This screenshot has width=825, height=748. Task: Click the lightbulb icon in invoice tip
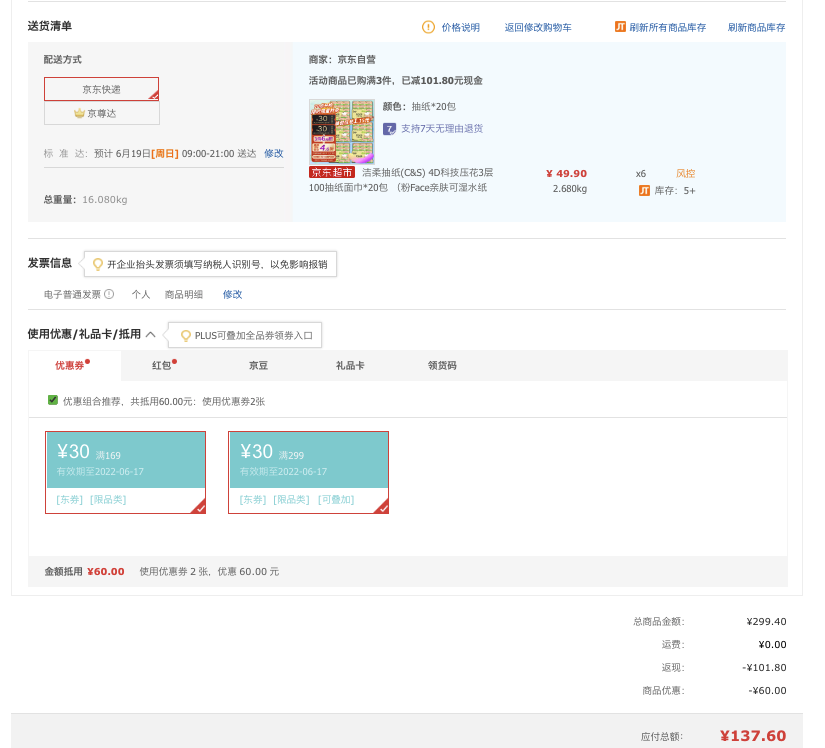[x=97, y=264]
